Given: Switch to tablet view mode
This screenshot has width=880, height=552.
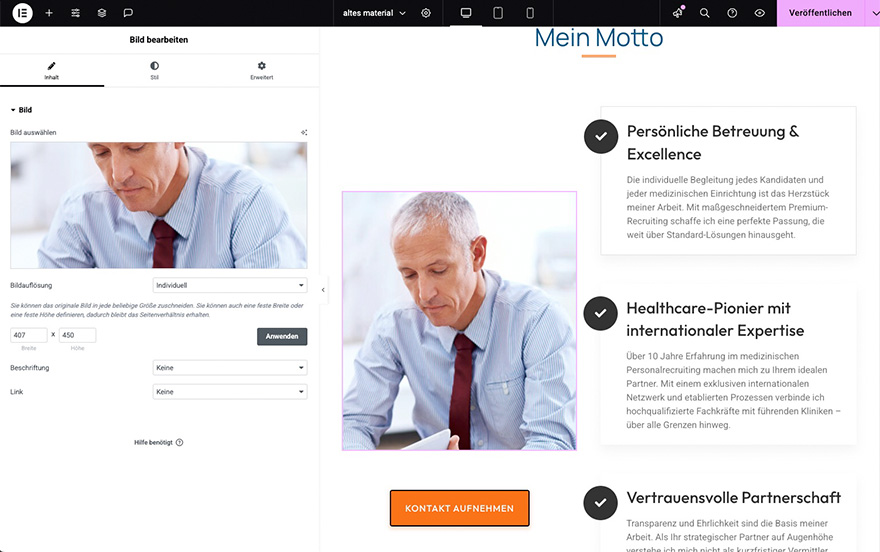Looking at the screenshot, I should tap(498, 13).
